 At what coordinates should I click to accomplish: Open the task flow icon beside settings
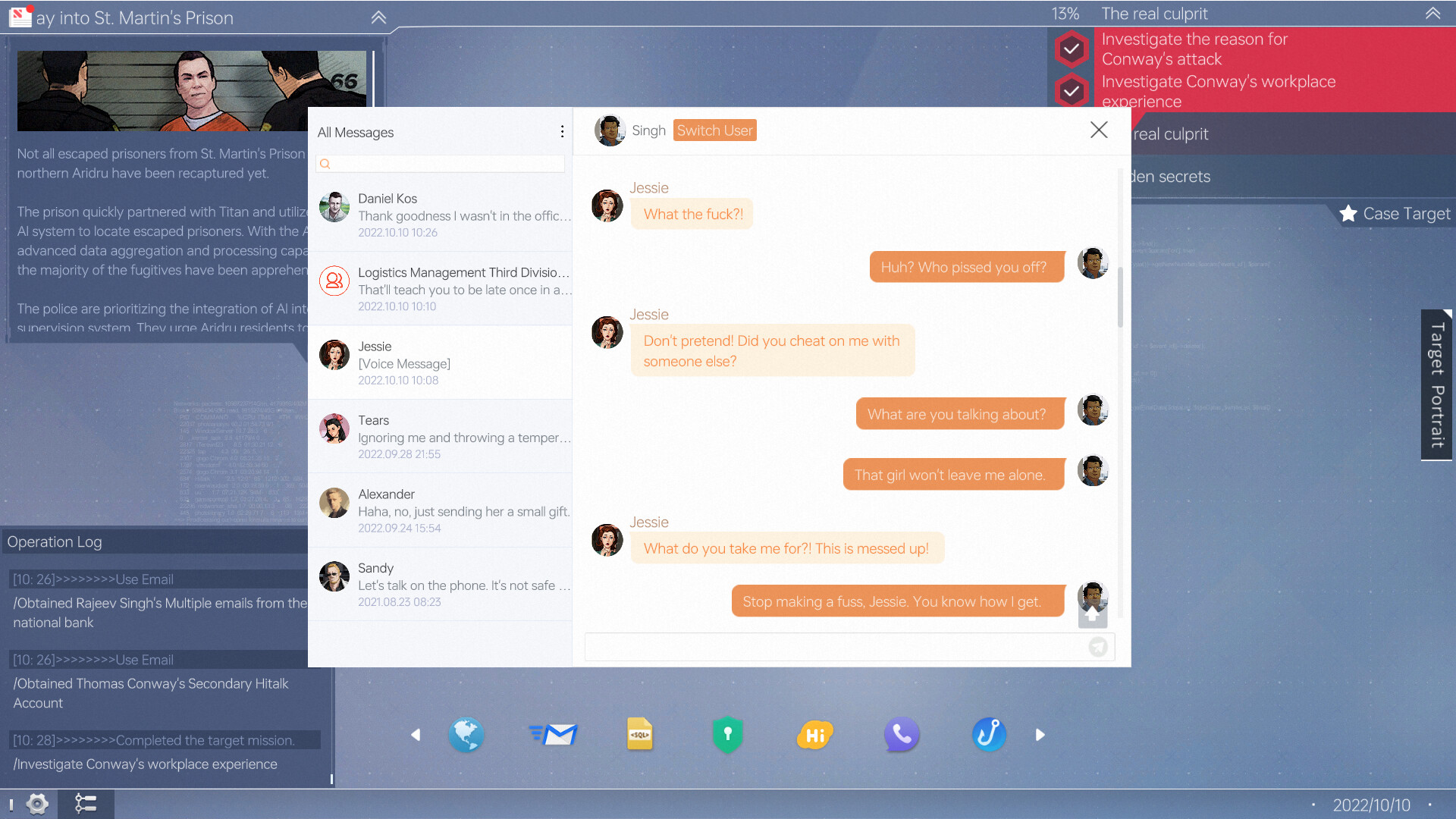click(x=86, y=803)
